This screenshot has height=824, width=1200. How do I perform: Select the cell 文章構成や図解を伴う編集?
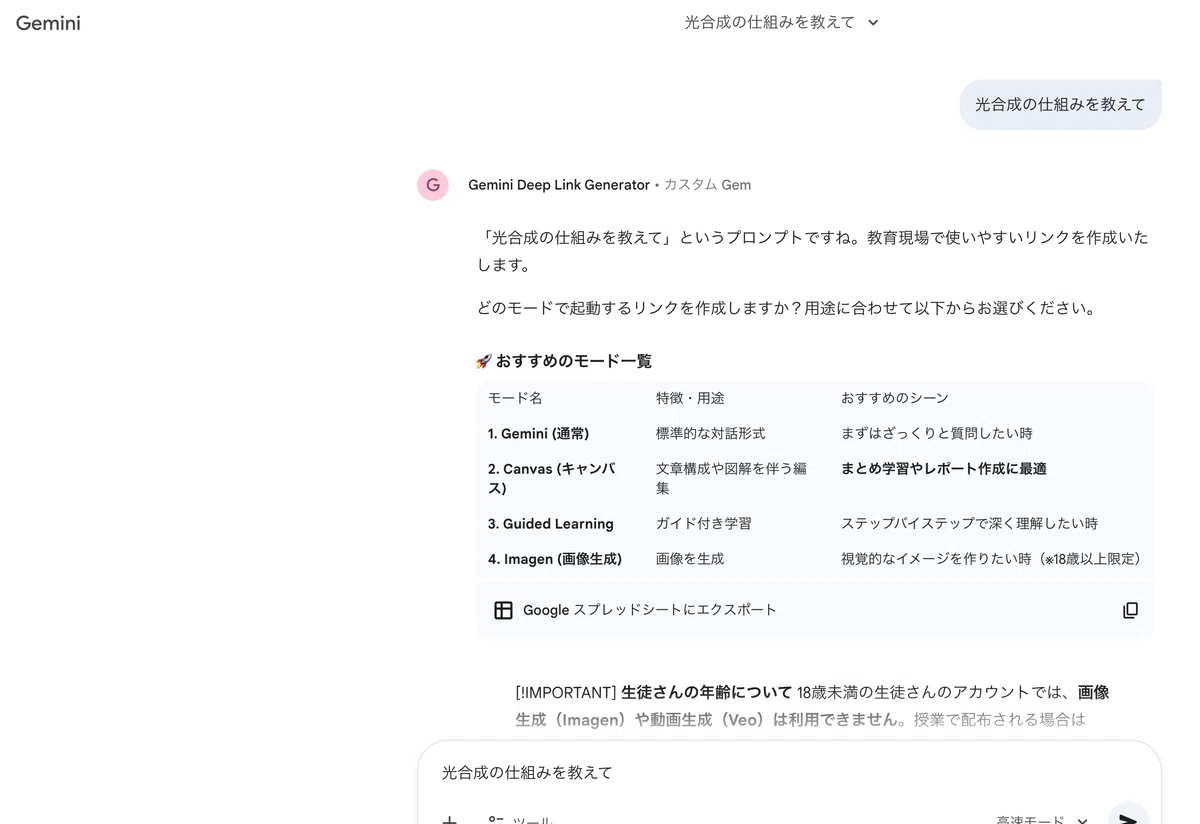731,478
